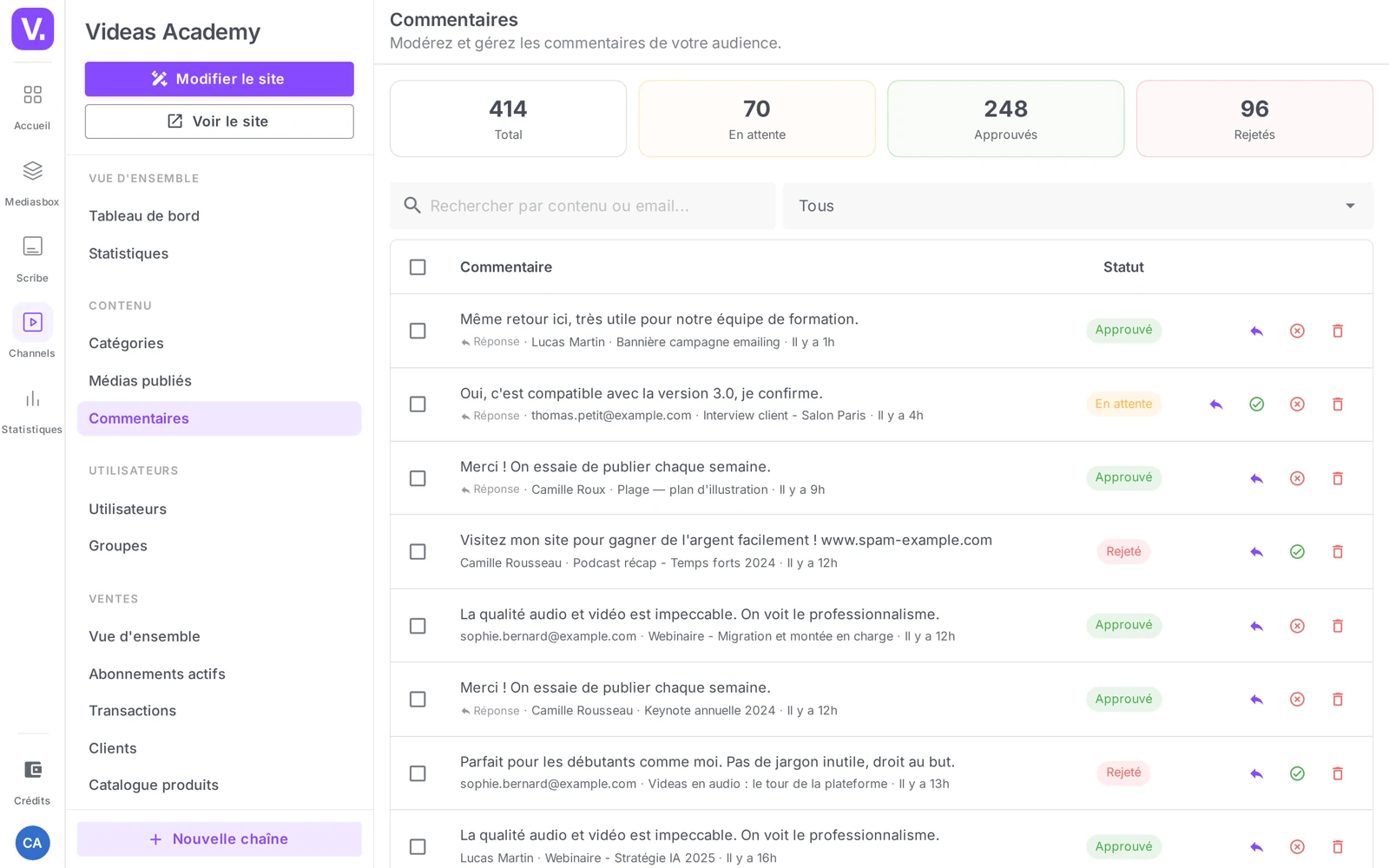Show all via the 414 Total card

pos(508,119)
